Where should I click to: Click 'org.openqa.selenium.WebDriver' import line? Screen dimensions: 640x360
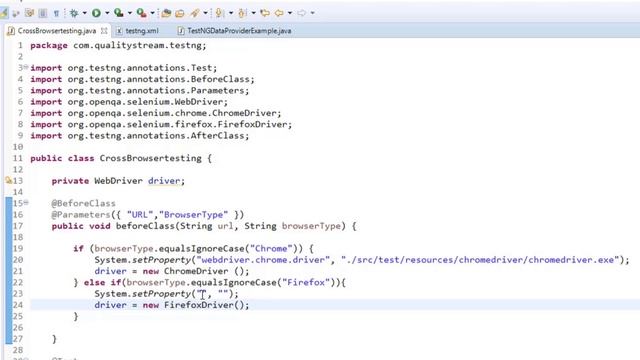(x=145, y=102)
